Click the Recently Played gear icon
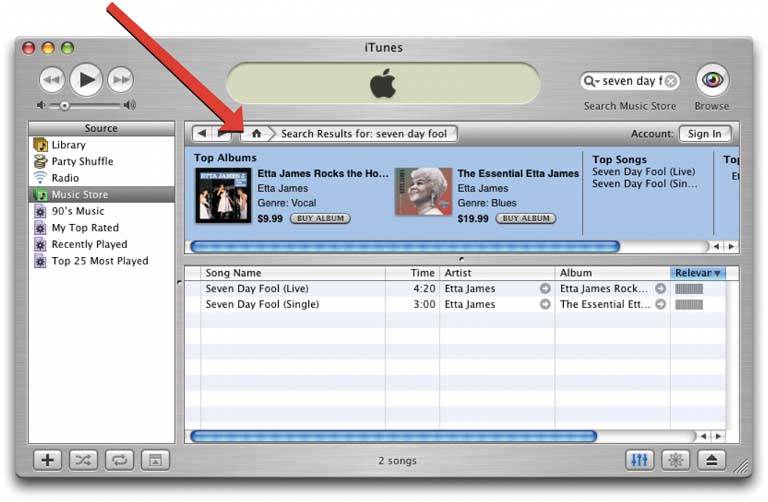 click(x=40, y=245)
